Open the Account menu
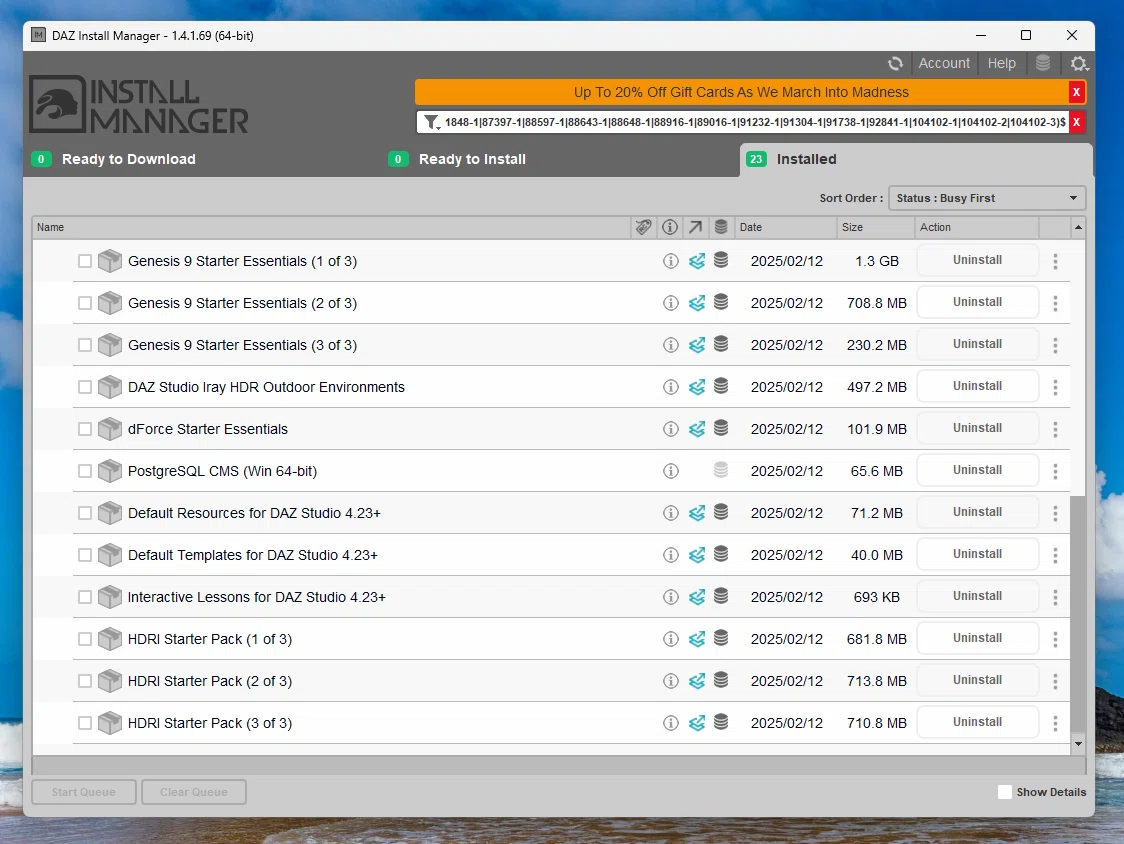 pyautogui.click(x=944, y=63)
